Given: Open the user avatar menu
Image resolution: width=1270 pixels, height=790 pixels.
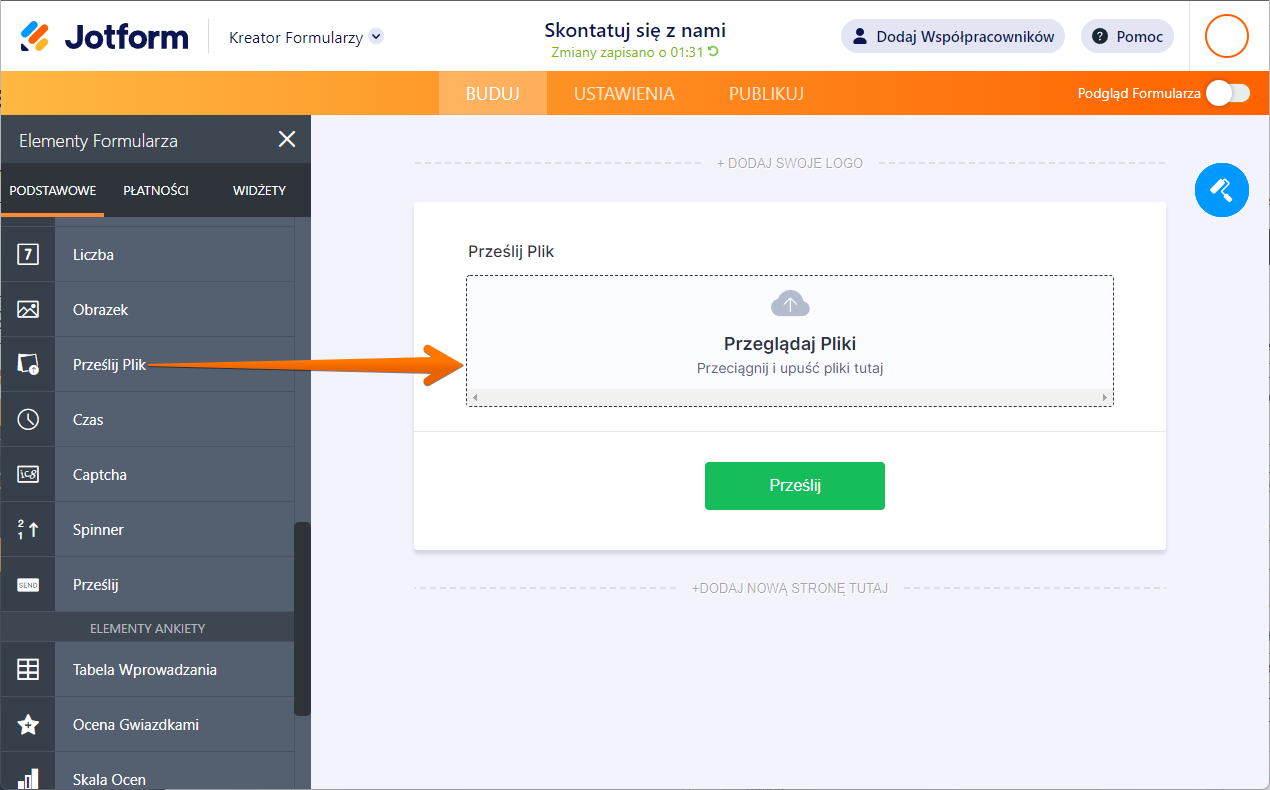Looking at the screenshot, I should click(1226, 37).
